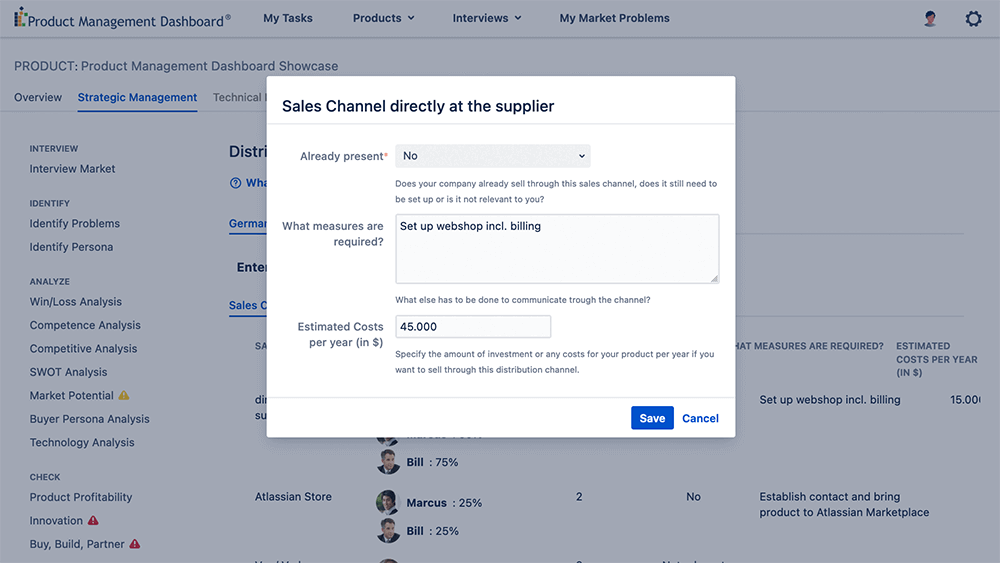Open Competitive Analysis in sidebar
The height and width of the screenshot is (563, 1000).
tap(83, 349)
